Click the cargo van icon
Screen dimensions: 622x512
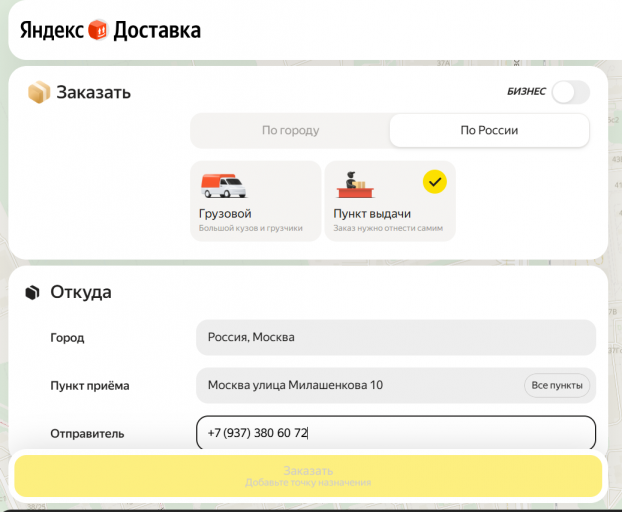tap(224, 186)
